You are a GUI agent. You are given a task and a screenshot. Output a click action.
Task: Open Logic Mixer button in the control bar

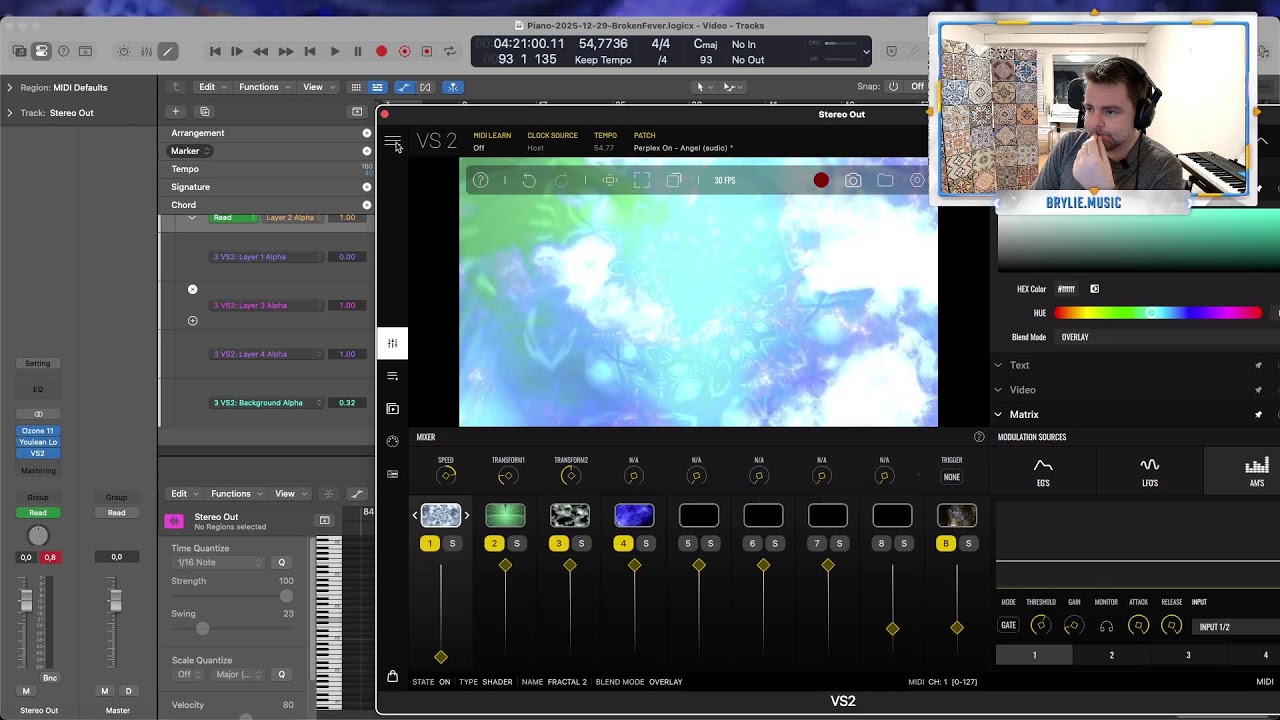146,51
